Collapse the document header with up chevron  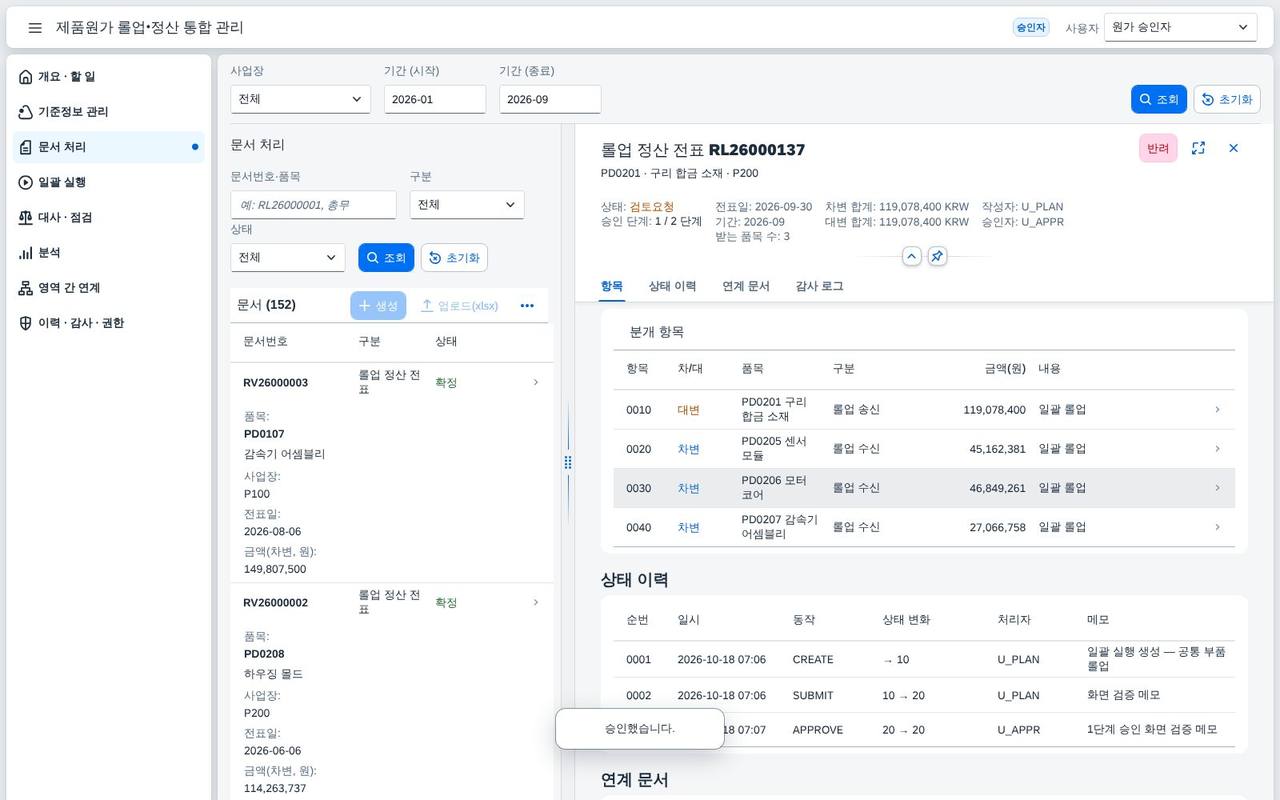coord(912,256)
